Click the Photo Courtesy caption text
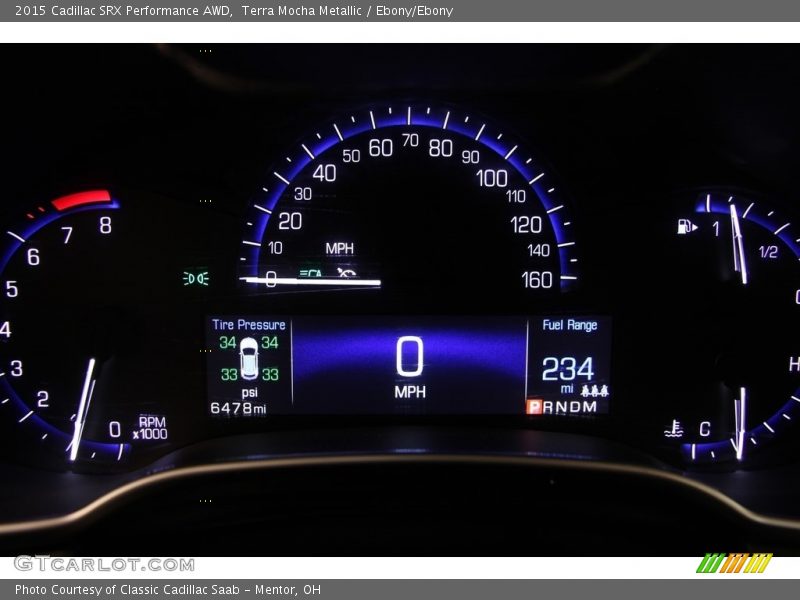 pos(168,590)
